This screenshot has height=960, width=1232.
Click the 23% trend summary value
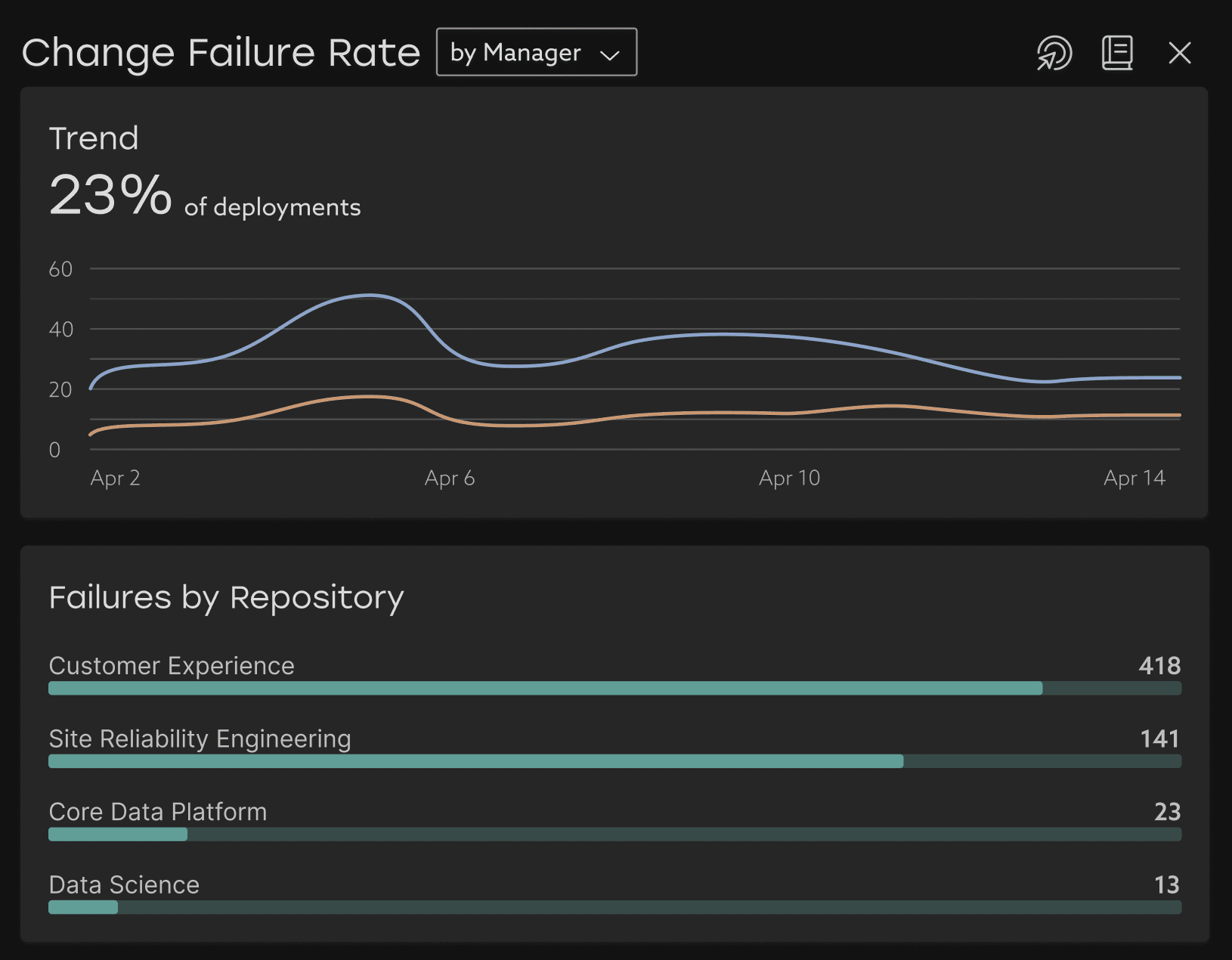111,195
